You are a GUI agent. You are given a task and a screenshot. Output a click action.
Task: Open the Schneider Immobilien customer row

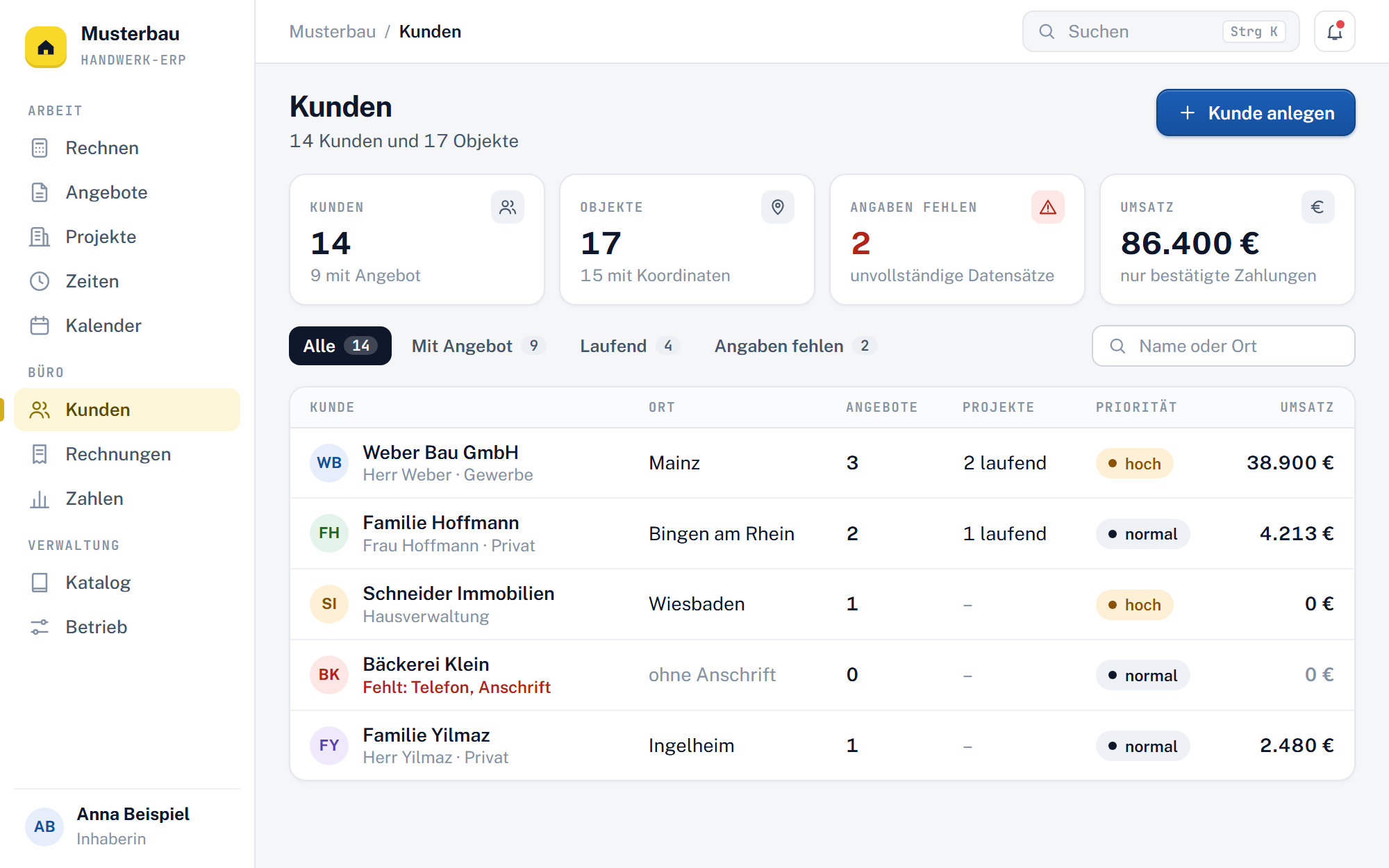(822, 604)
